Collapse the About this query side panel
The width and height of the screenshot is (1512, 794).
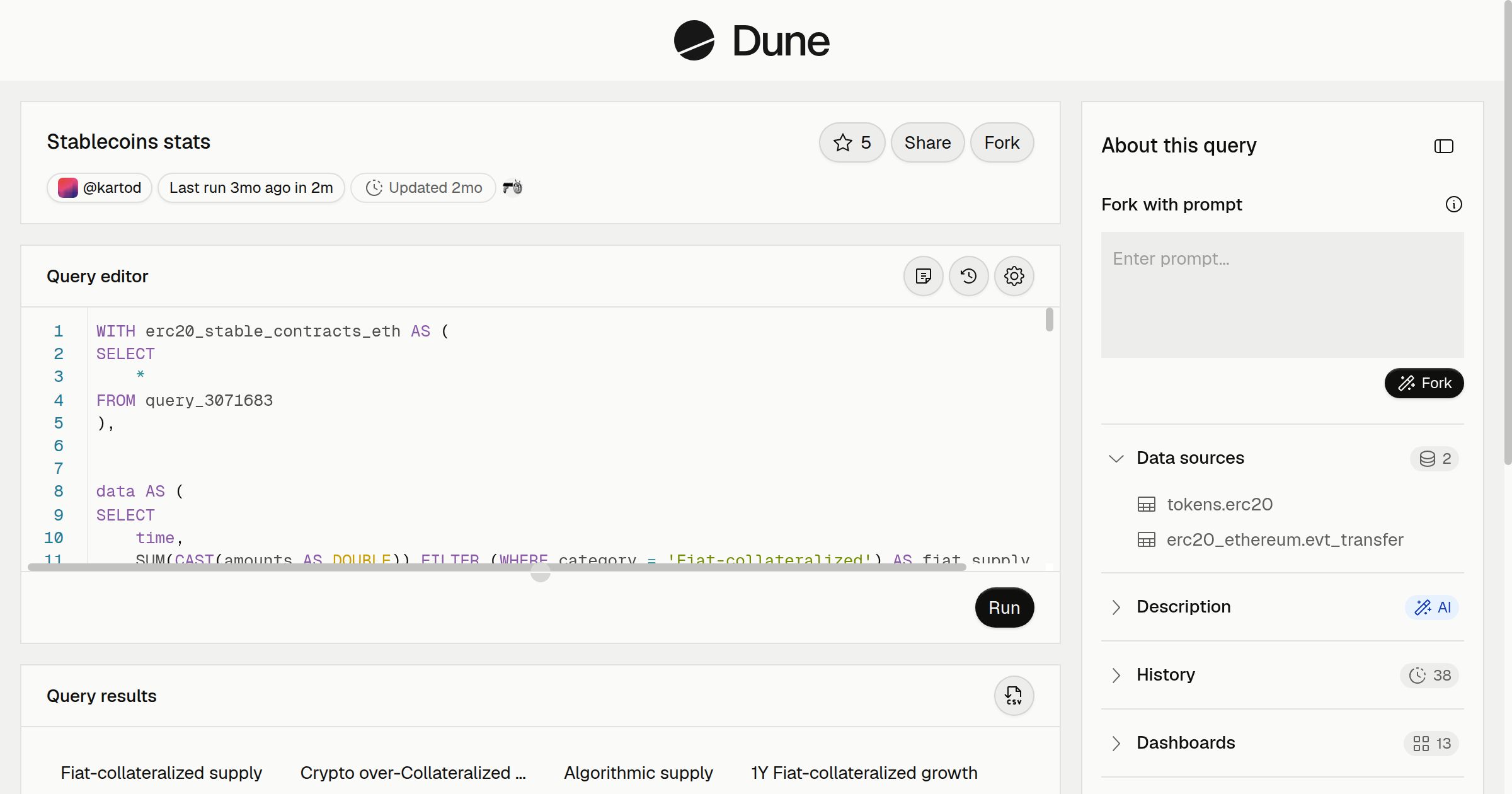[x=1444, y=146]
